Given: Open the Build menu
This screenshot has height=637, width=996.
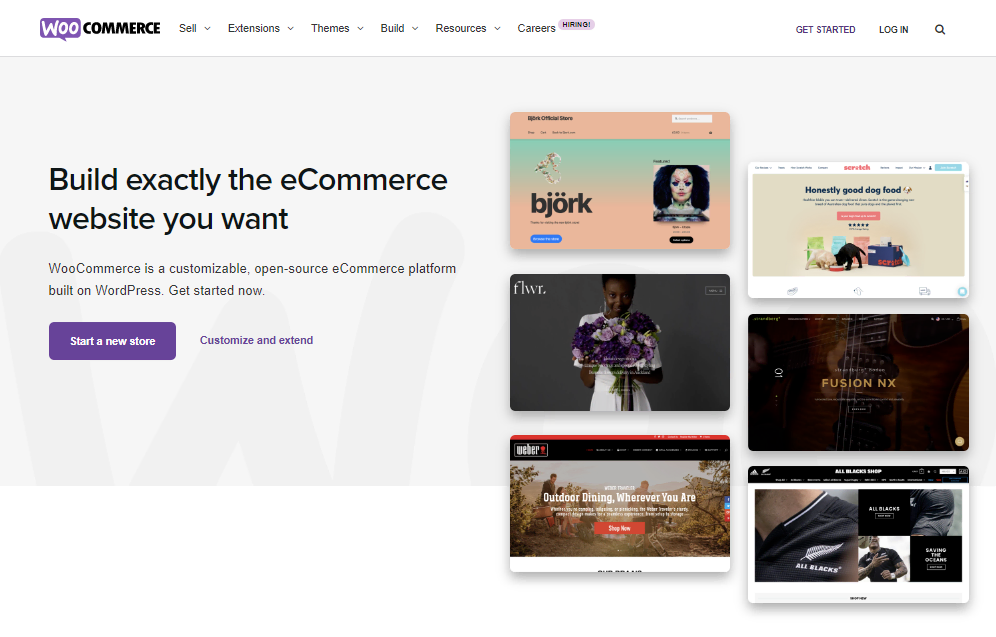Looking at the screenshot, I should pyautogui.click(x=392, y=28).
